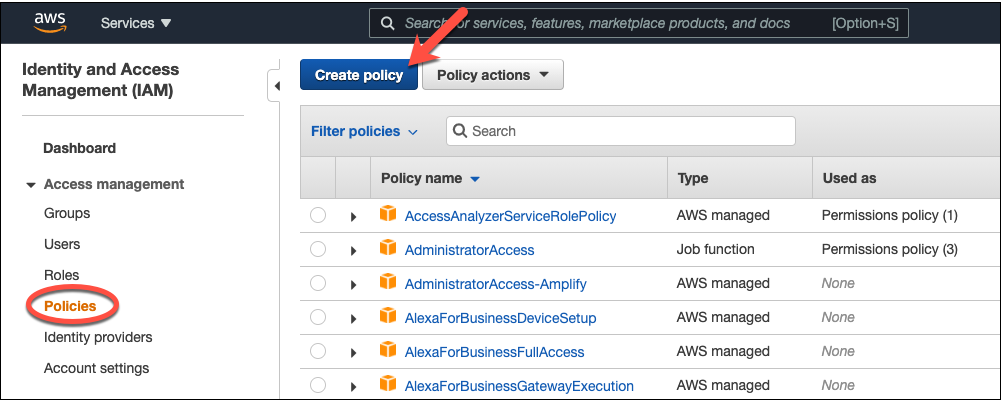Click AWS managed cell for AccessAnalyzerServiceRolePolicy

(x=723, y=216)
